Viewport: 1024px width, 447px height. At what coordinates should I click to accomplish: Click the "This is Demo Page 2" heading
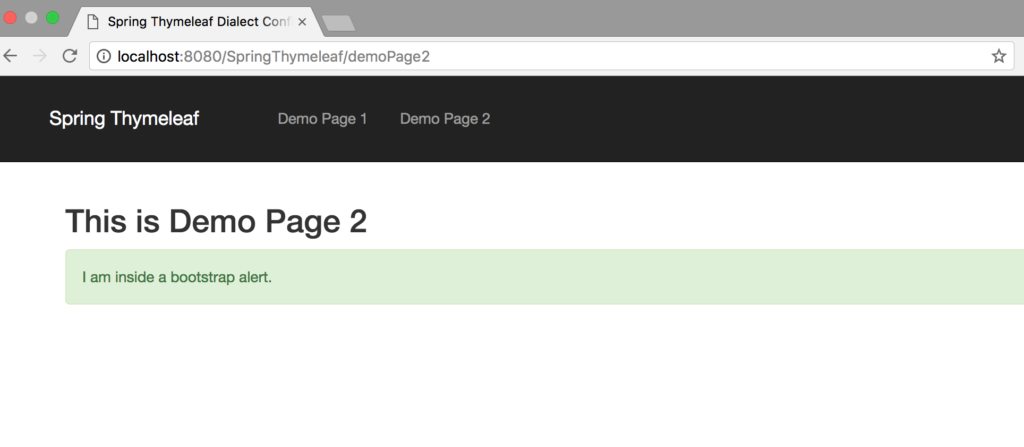tap(216, 221)
